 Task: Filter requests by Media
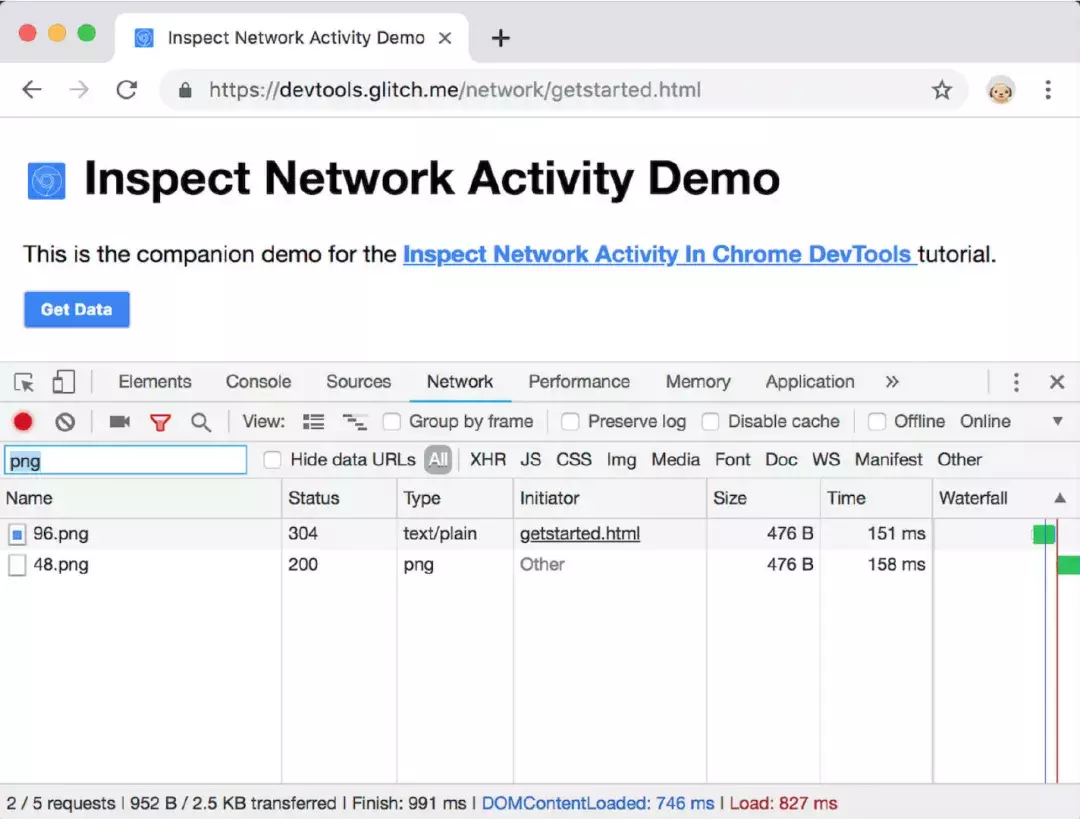676,459
